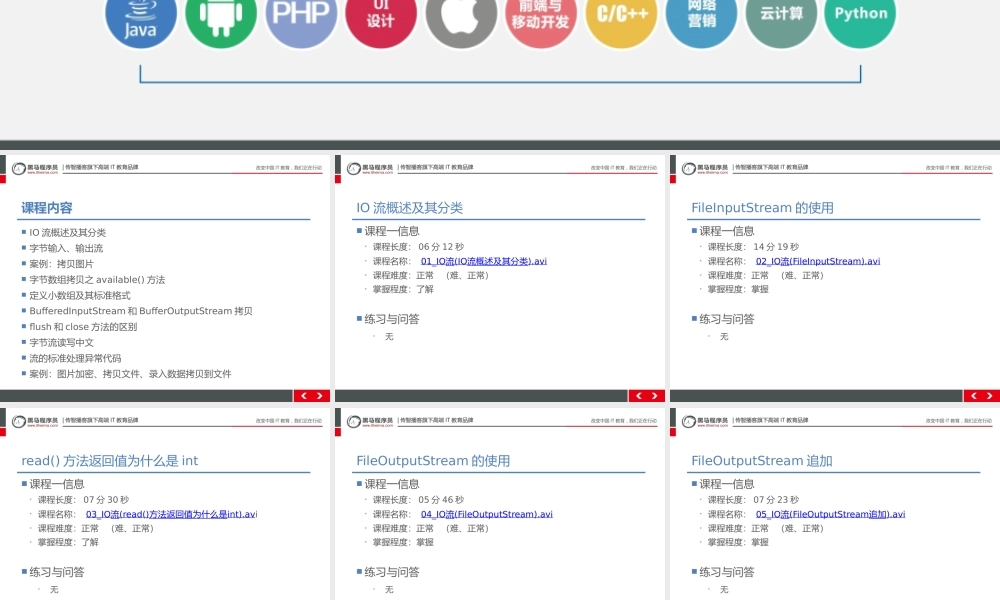Select the PHP course circle

[x=301, y=15]
